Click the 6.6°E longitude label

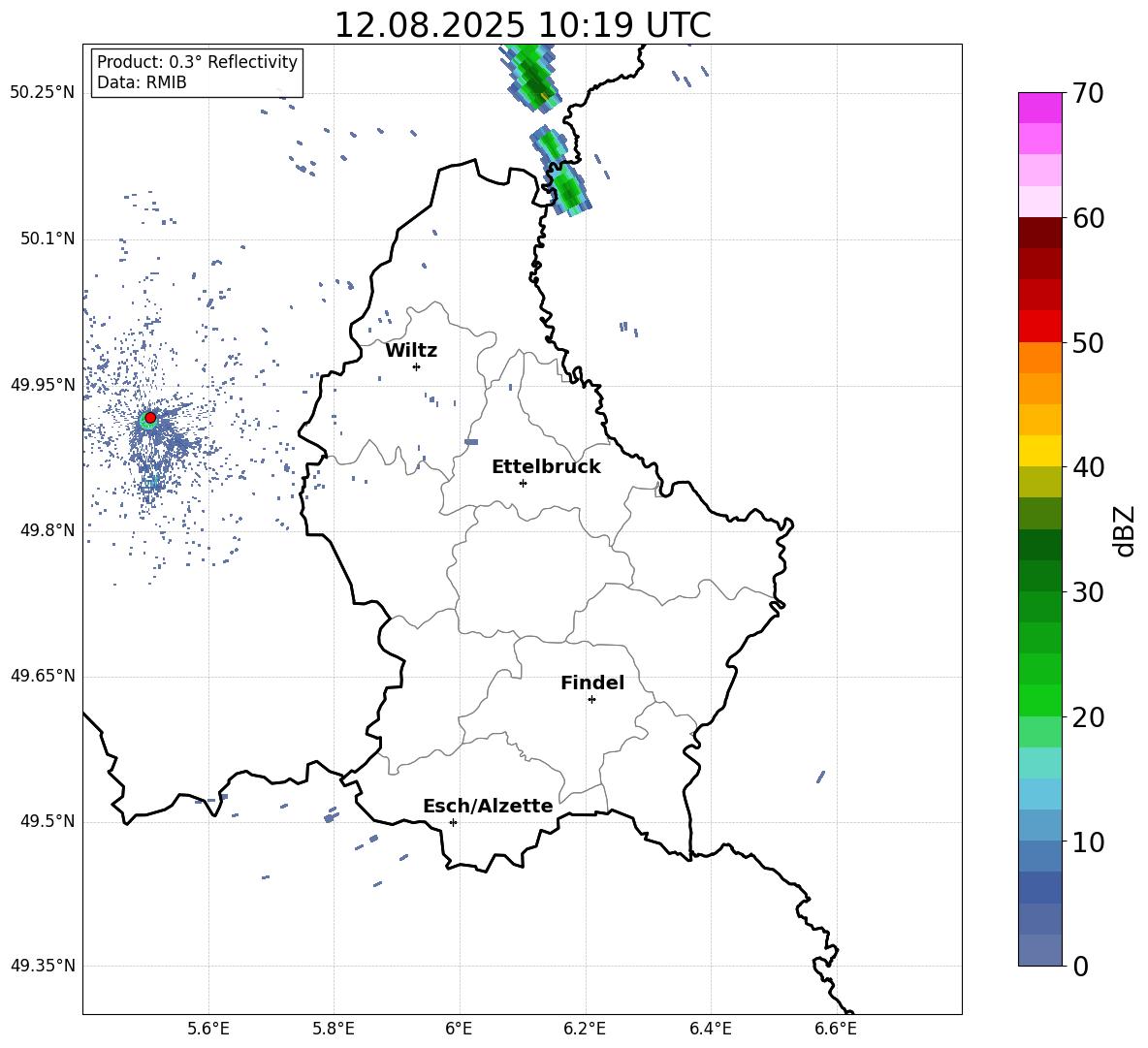point(836,1029)
